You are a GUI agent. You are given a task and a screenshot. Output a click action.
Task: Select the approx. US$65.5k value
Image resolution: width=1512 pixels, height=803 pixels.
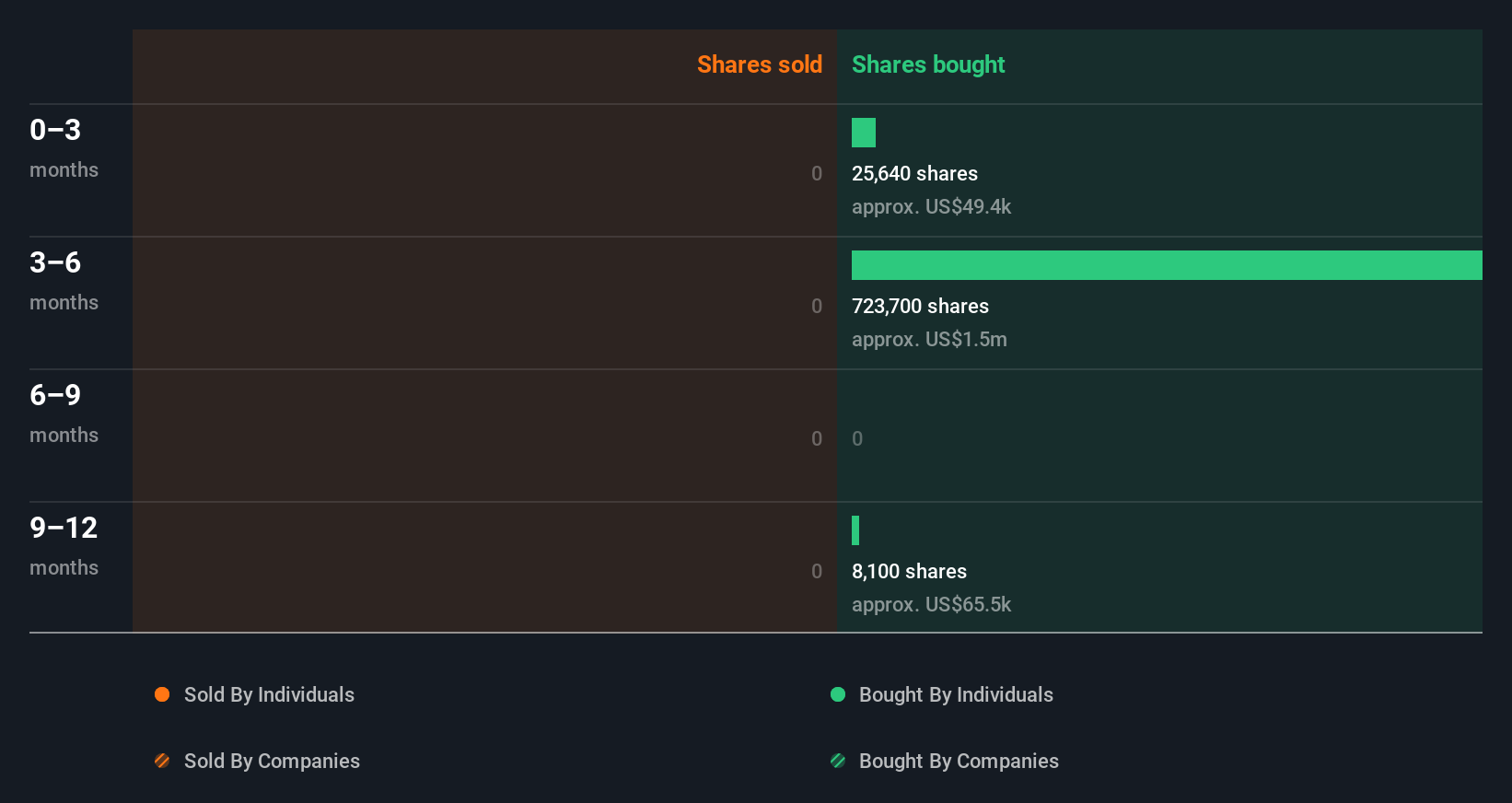(x=931, y=604)
